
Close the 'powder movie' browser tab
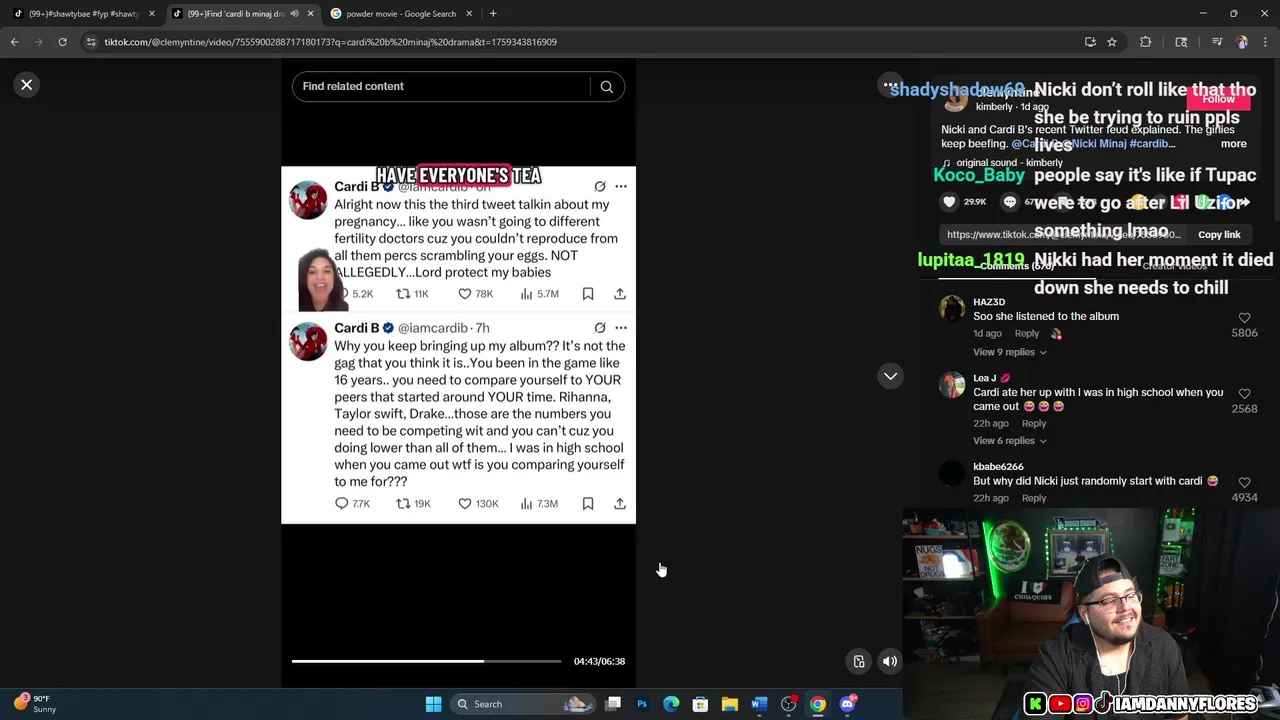[x=468, y=14]
